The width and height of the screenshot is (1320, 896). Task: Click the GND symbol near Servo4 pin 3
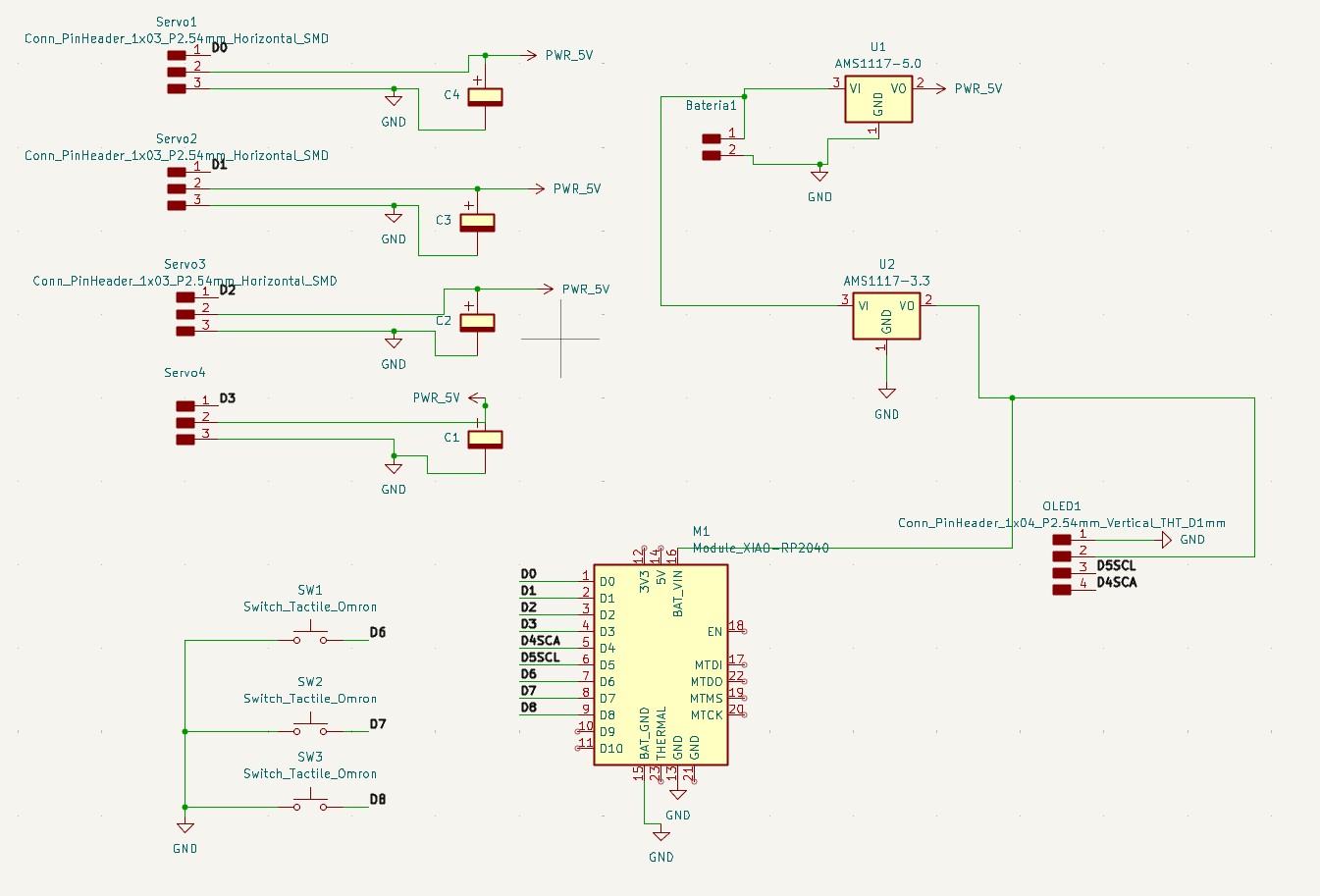click(394, 468)
